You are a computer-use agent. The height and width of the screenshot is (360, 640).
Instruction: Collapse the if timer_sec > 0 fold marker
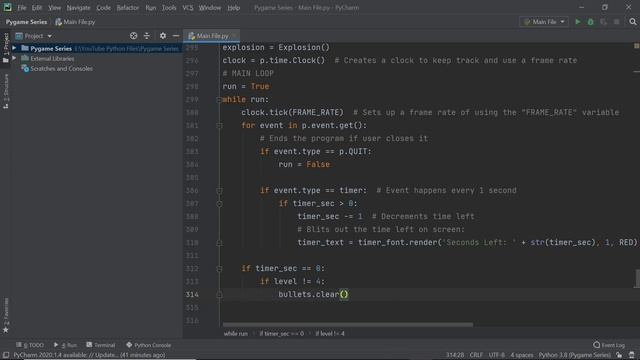219,203
